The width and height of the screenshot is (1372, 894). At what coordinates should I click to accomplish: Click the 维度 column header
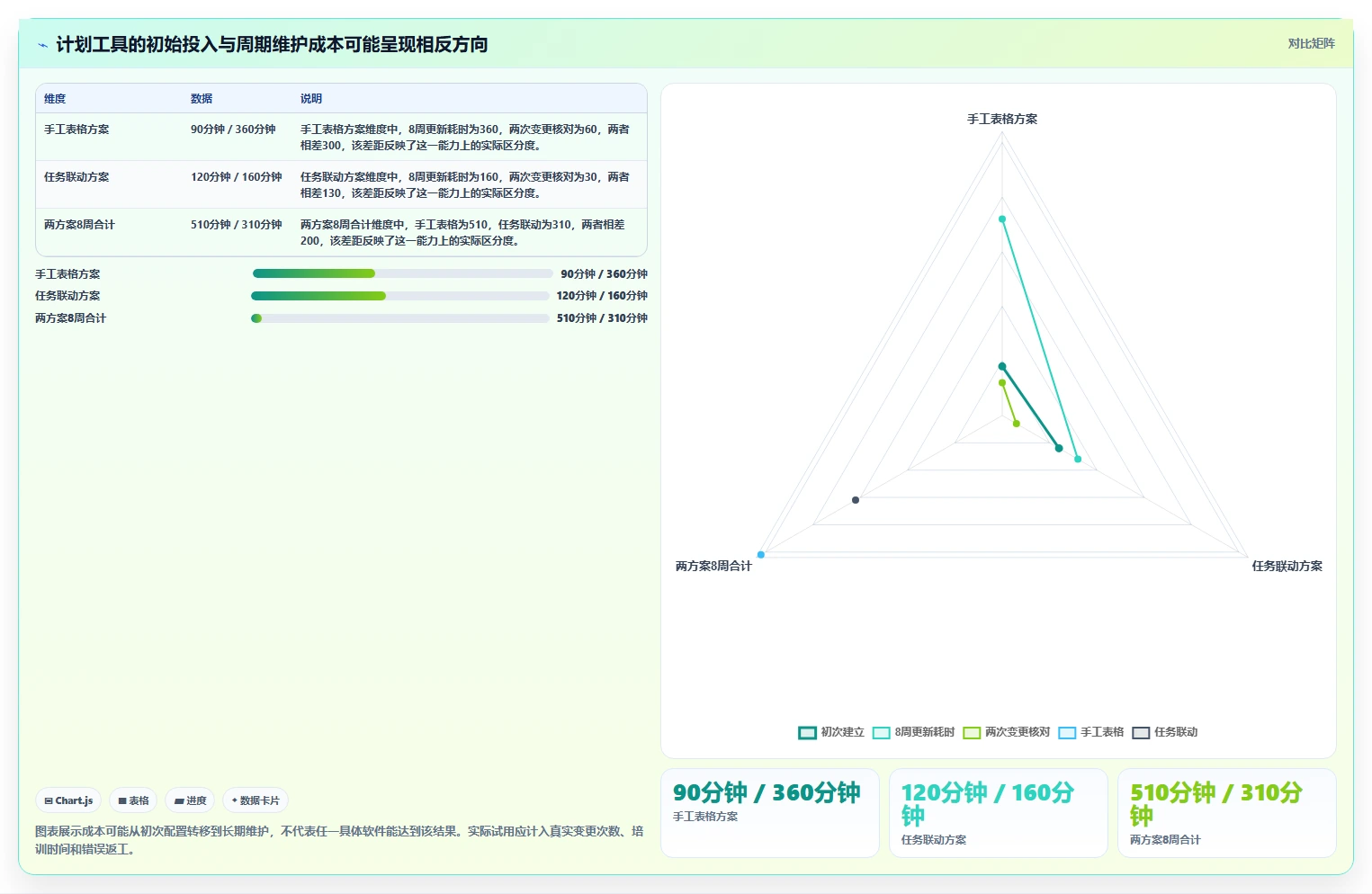(55, 99)
